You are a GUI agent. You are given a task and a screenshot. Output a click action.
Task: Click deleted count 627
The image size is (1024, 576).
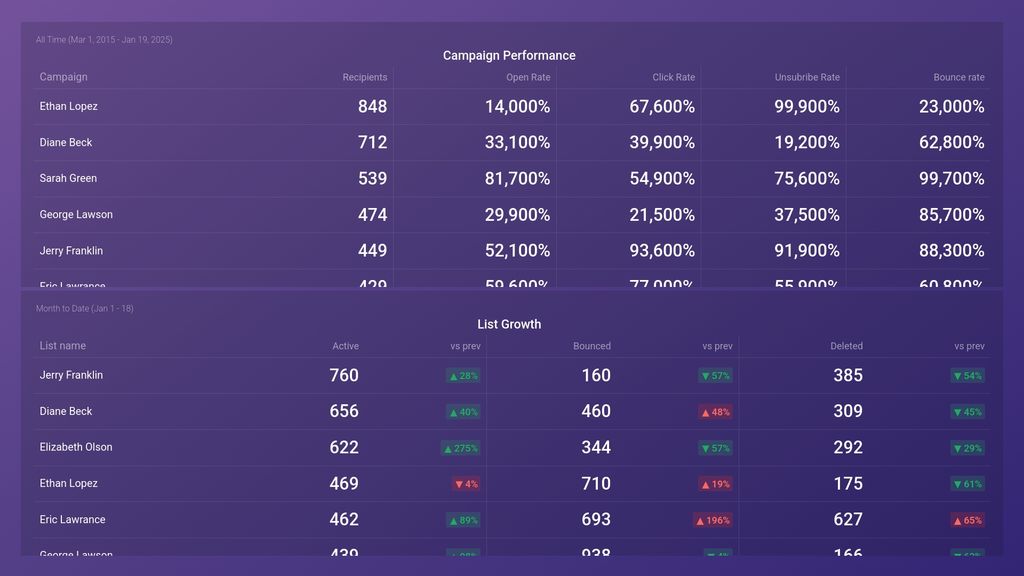(x=848, y=519)
